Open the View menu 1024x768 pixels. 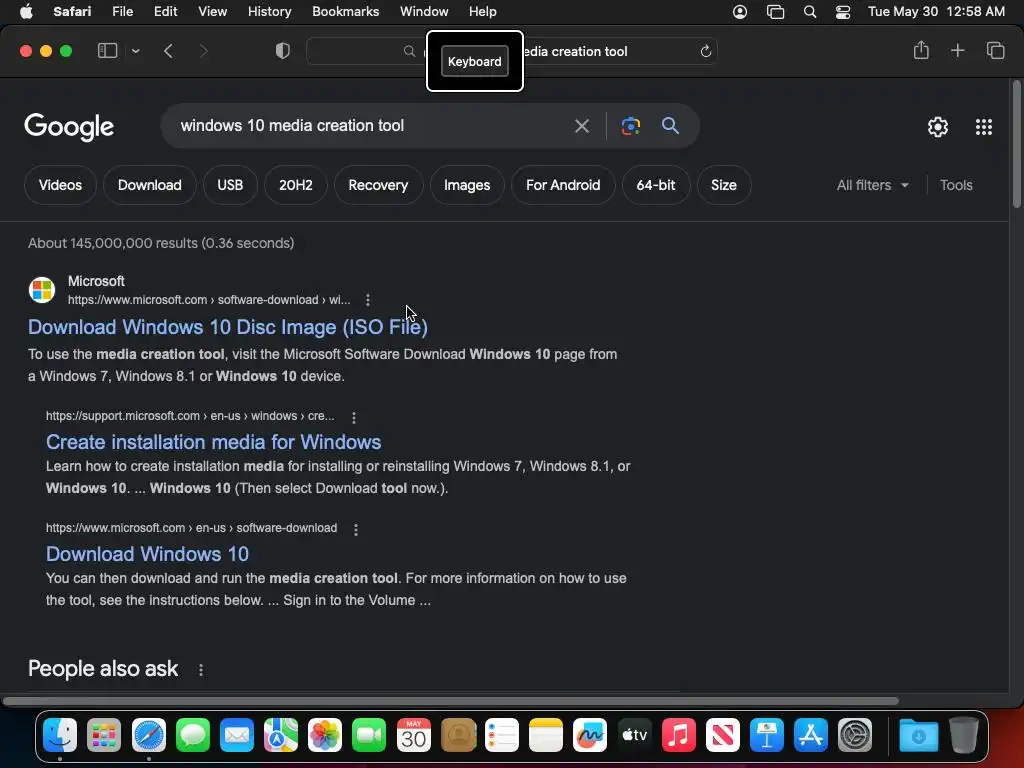tap(212, 12)
